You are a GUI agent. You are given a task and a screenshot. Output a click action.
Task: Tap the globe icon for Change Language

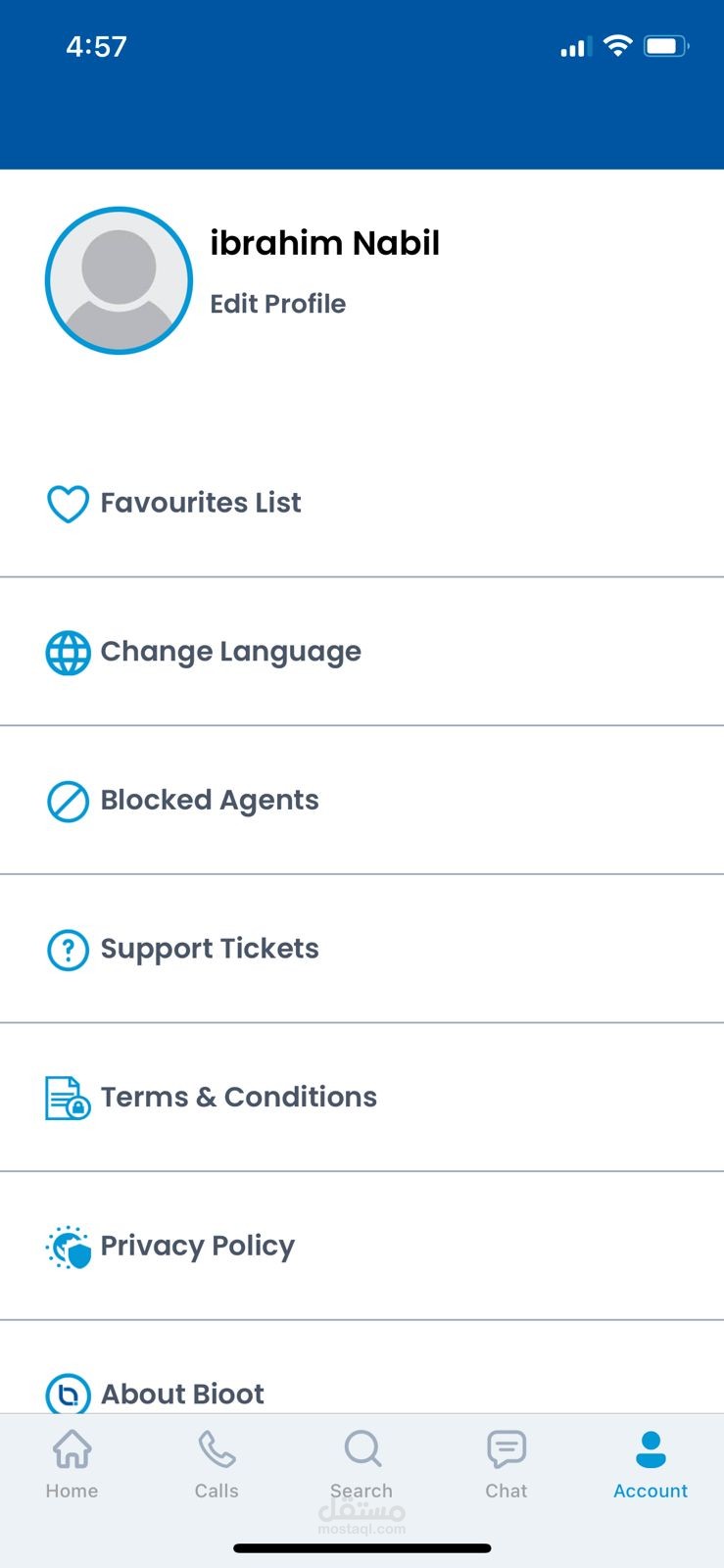[68, 653]
